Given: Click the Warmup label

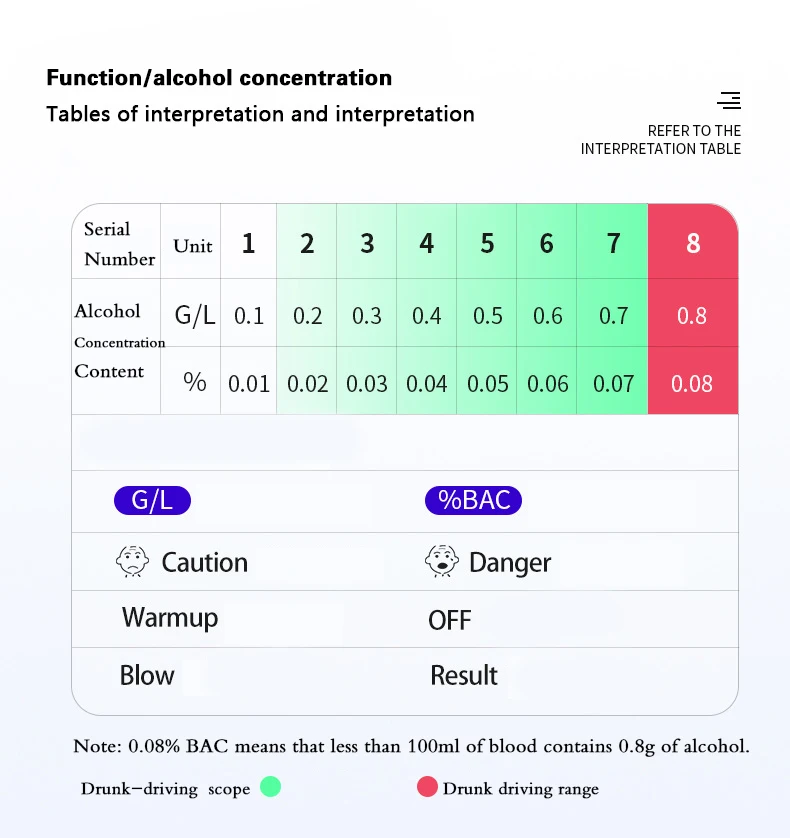Looking at the screenshot, I should [170, 618].
